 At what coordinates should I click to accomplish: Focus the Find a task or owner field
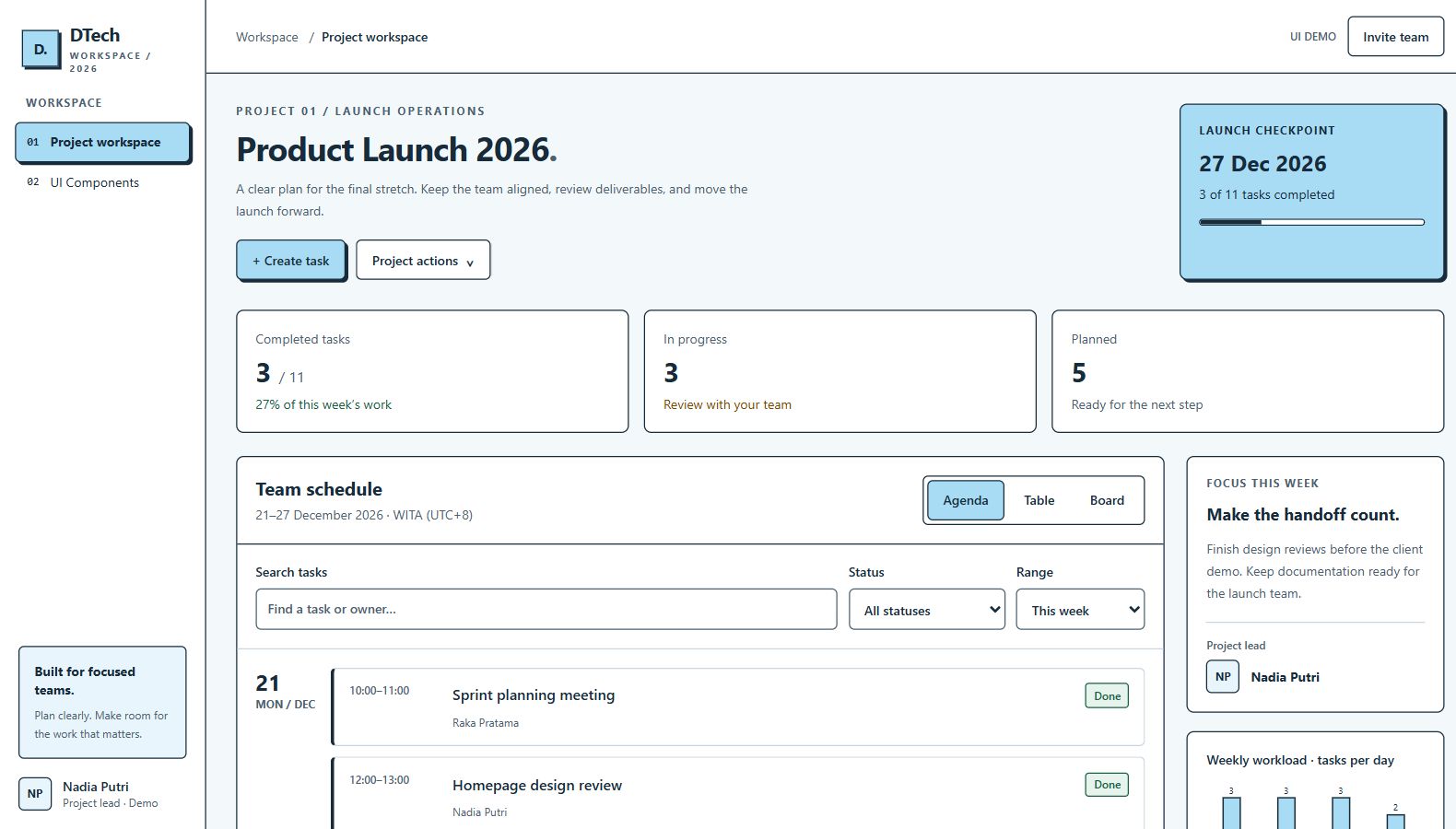546,610
